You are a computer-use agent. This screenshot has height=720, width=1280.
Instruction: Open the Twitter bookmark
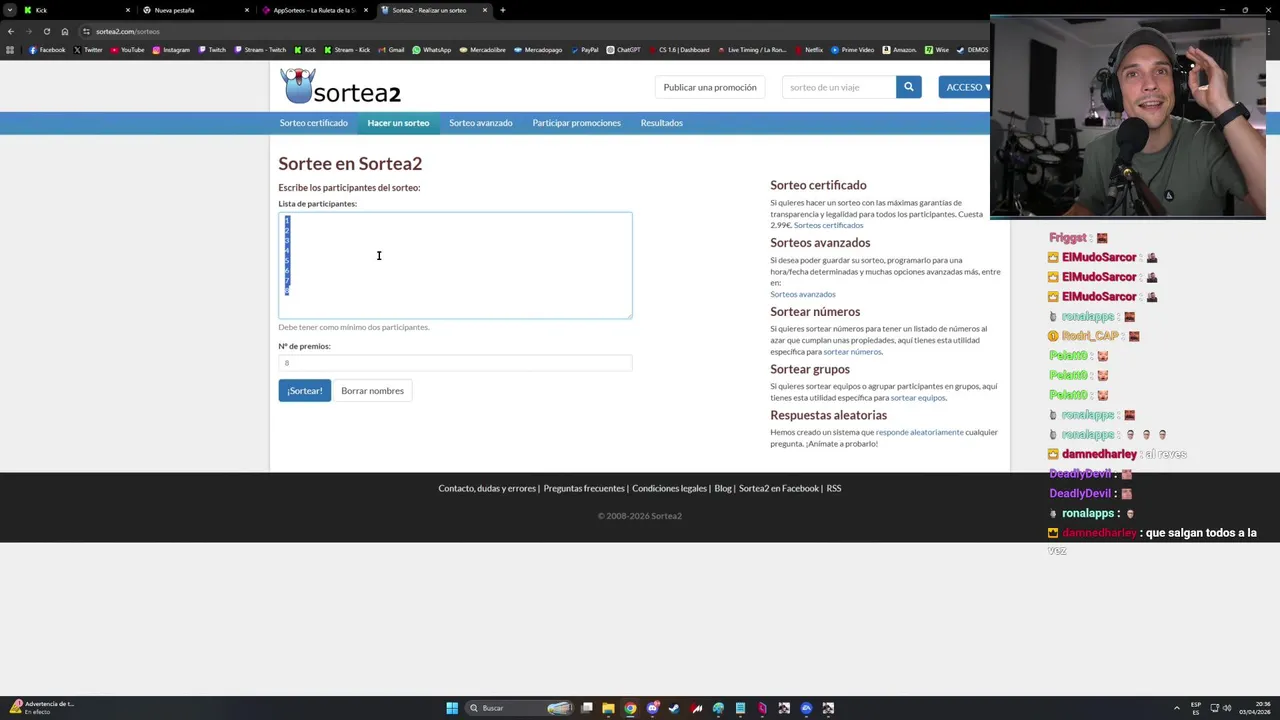[x=88, y=50]
